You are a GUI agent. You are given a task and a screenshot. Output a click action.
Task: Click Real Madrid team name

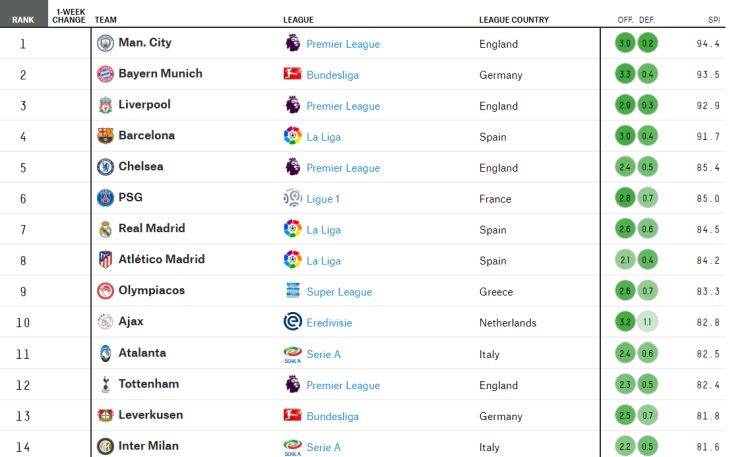151,228
